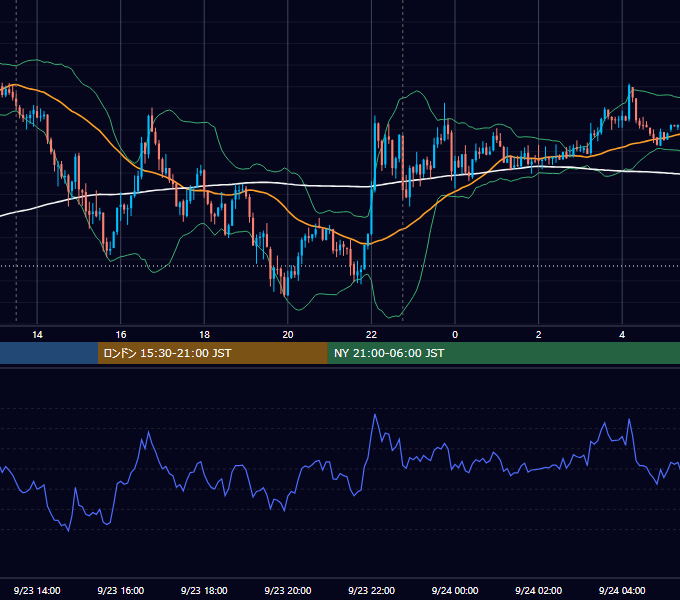Image resolution: width=680 pixels, height=600 pixels.
Task: Click the 22 hour label on the upper time axis
Action: click(371, 335)
